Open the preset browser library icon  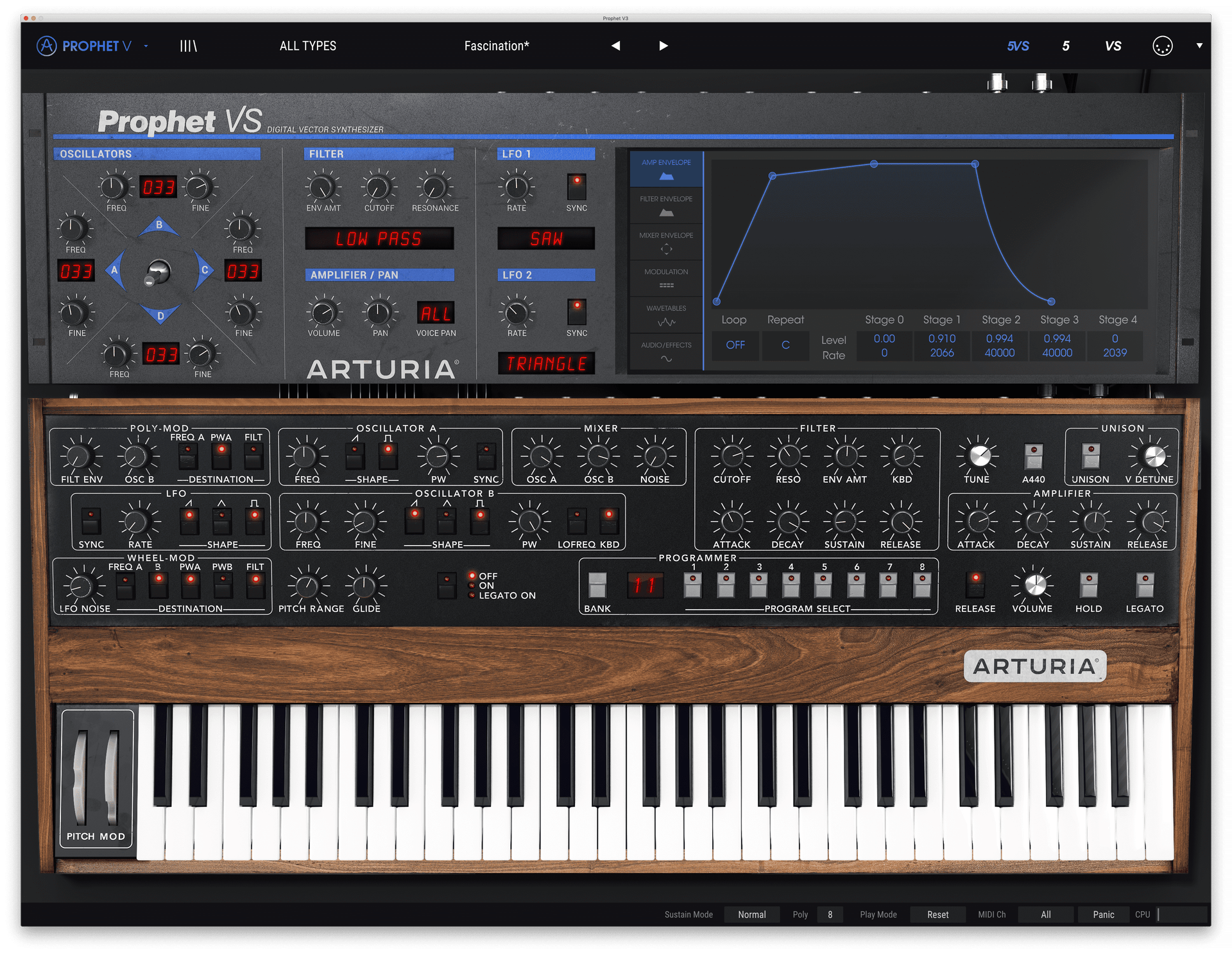[188, 46]
